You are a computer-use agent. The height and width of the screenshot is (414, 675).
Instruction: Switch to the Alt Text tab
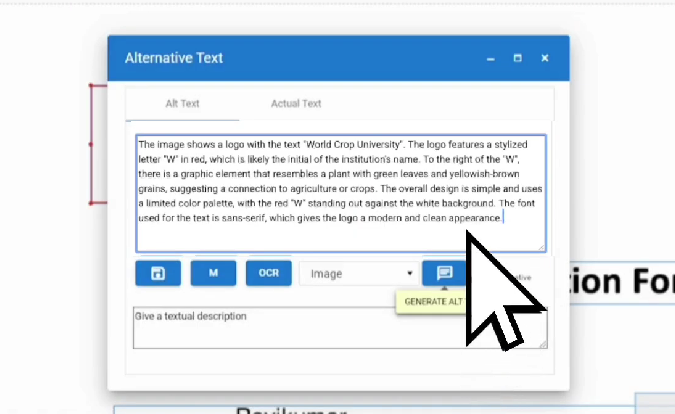point(182,103)
